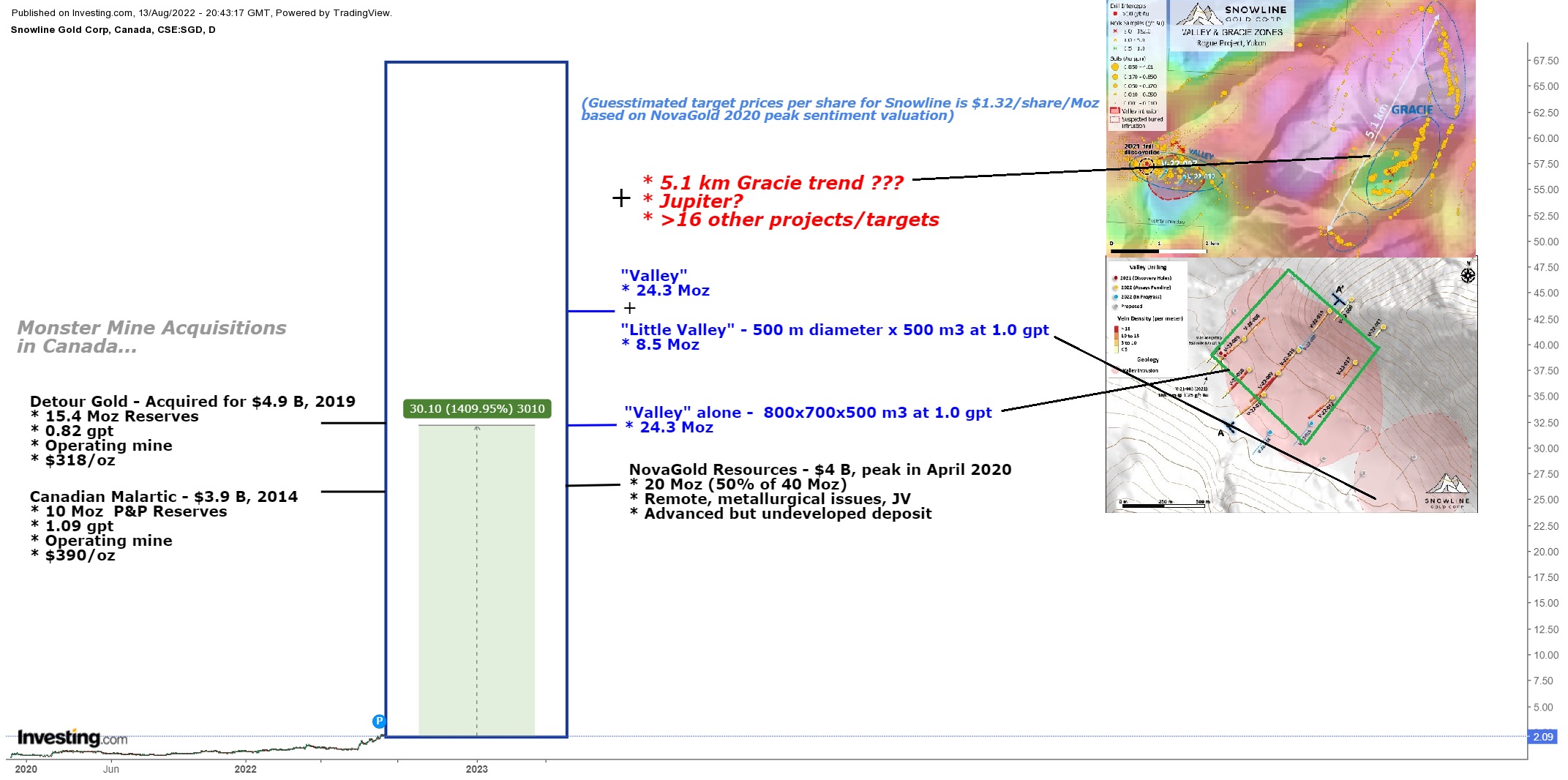Click the 2023 label on the time axis
This screenshot has height=780, width=1568.
click(477, 769)
